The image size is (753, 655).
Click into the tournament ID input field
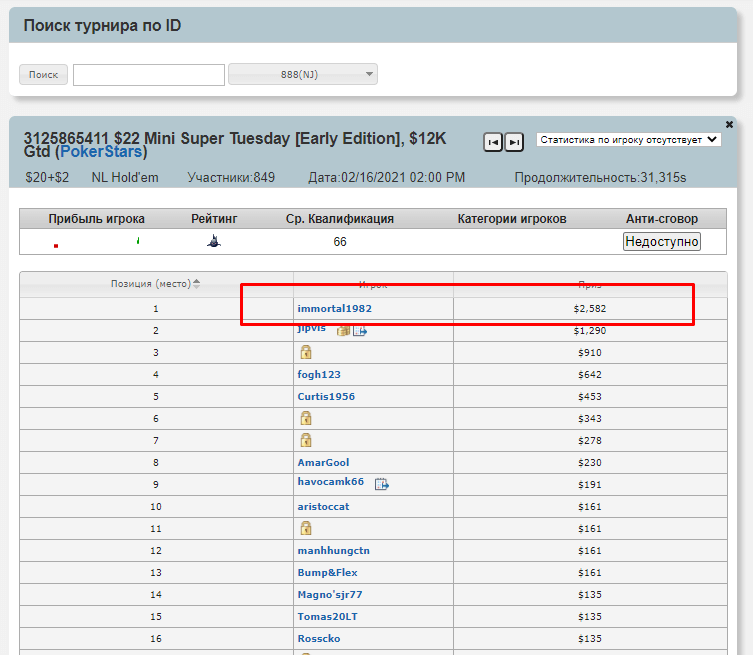pyautogui.click(x=149, y=75)
